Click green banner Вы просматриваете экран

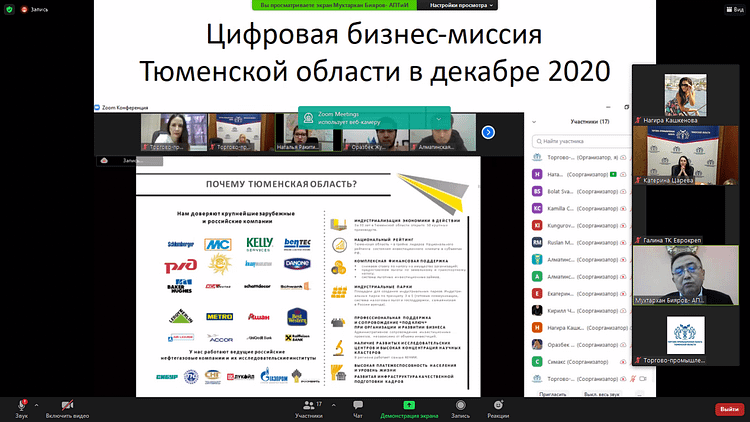pyautogui.click(x=334, y=5)
